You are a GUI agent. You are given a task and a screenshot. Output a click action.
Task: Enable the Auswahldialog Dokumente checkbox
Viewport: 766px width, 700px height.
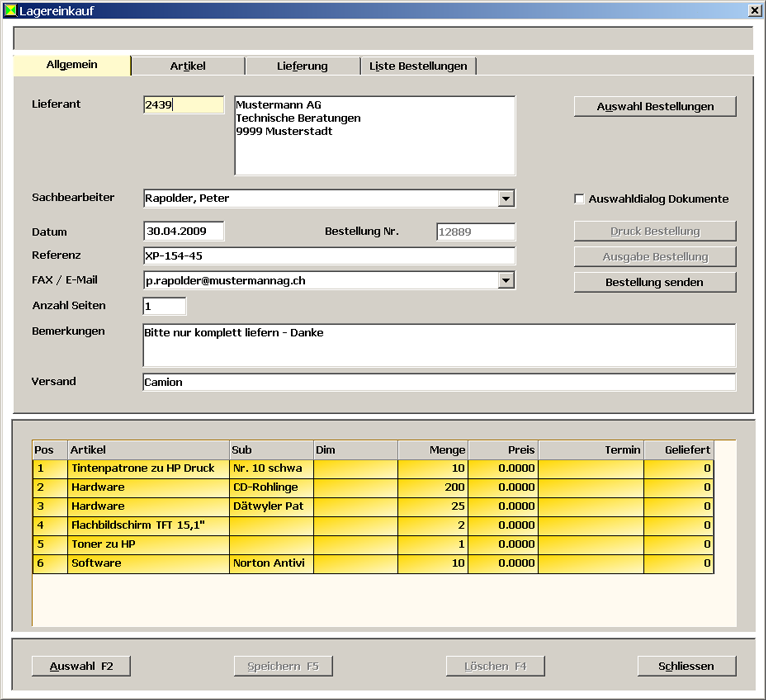point(579,199)
